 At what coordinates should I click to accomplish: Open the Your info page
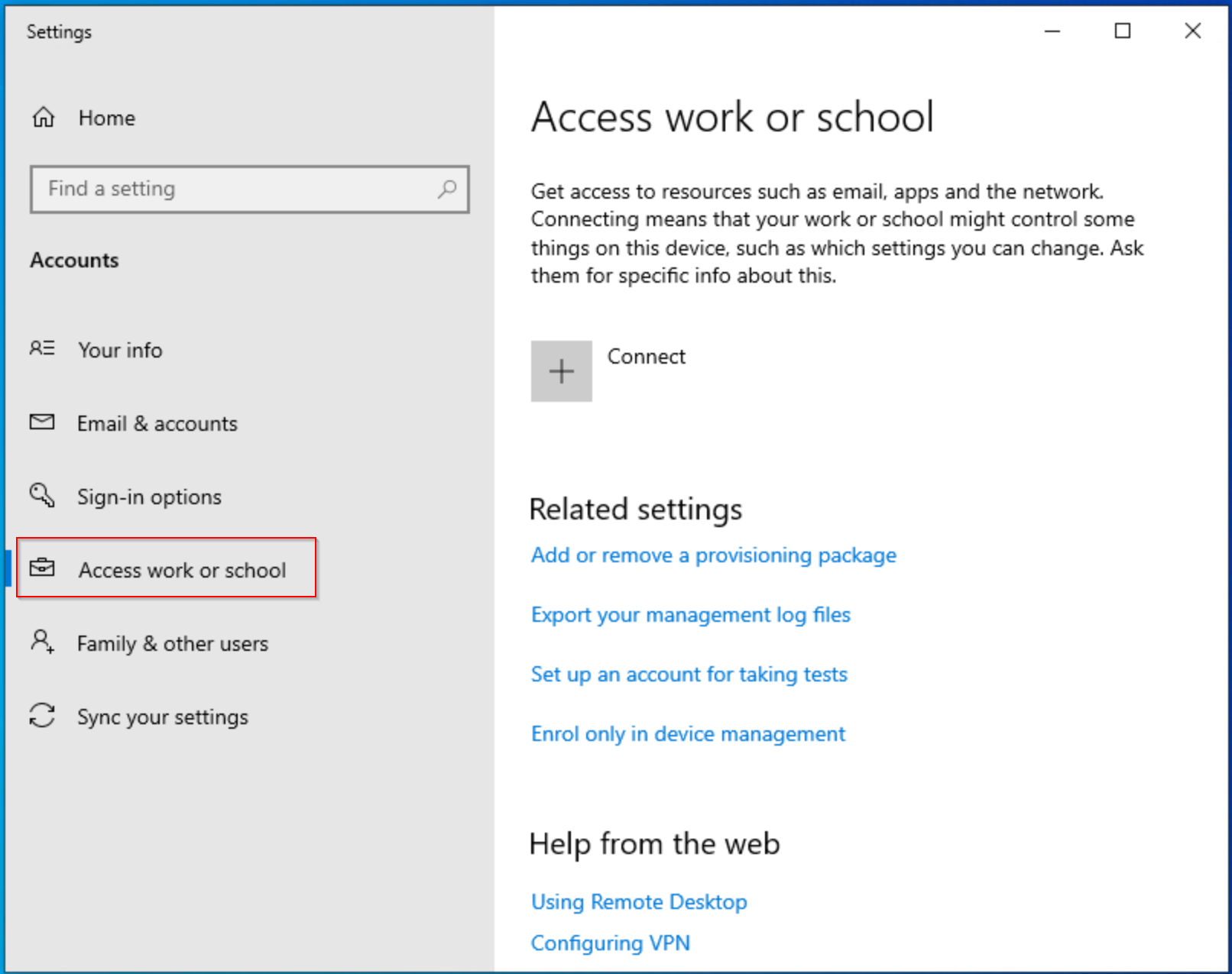tap(120, 350)
